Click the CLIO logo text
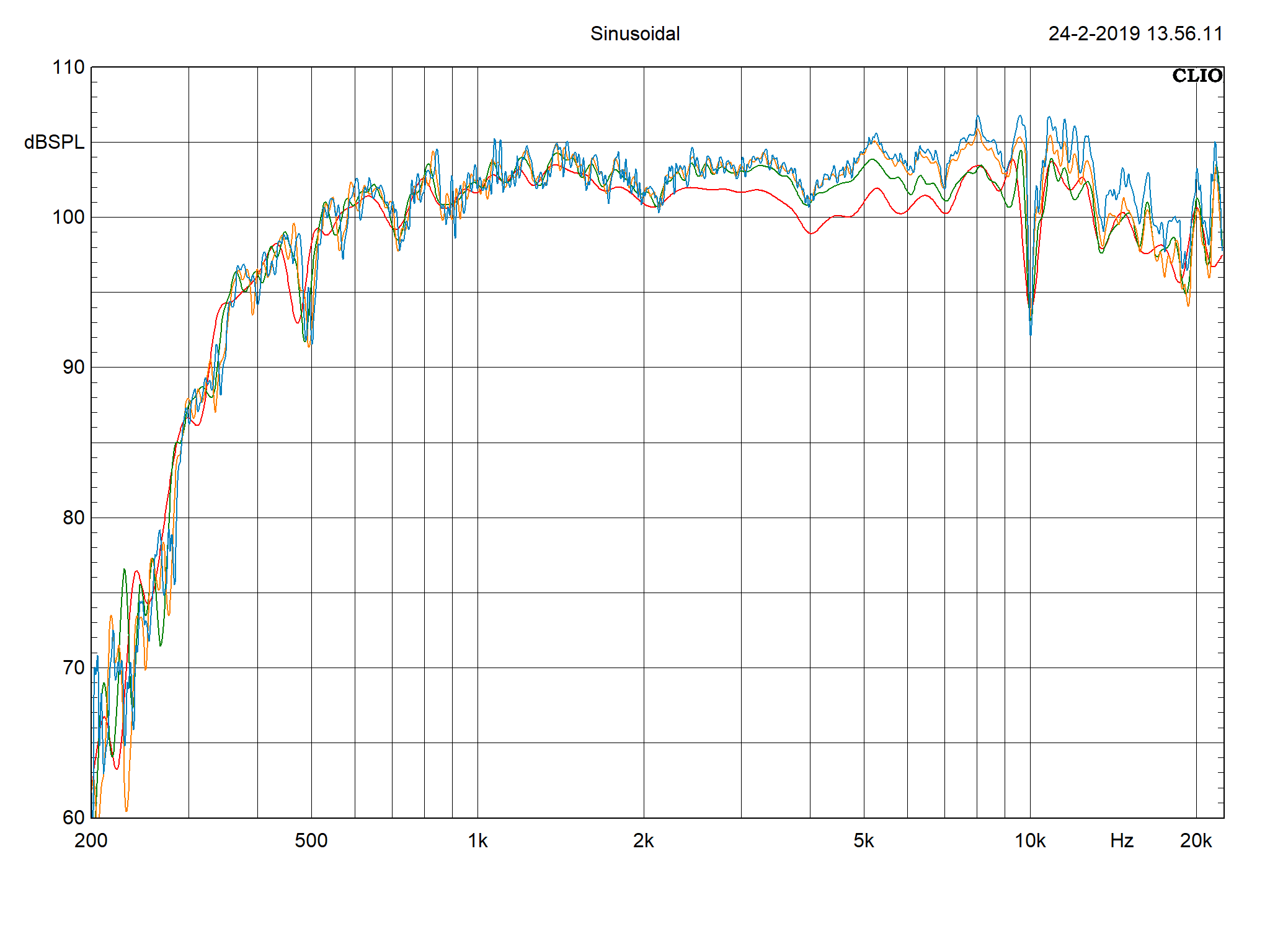Viewport: 1270px width, 952px height. [x=1197, y=76]
